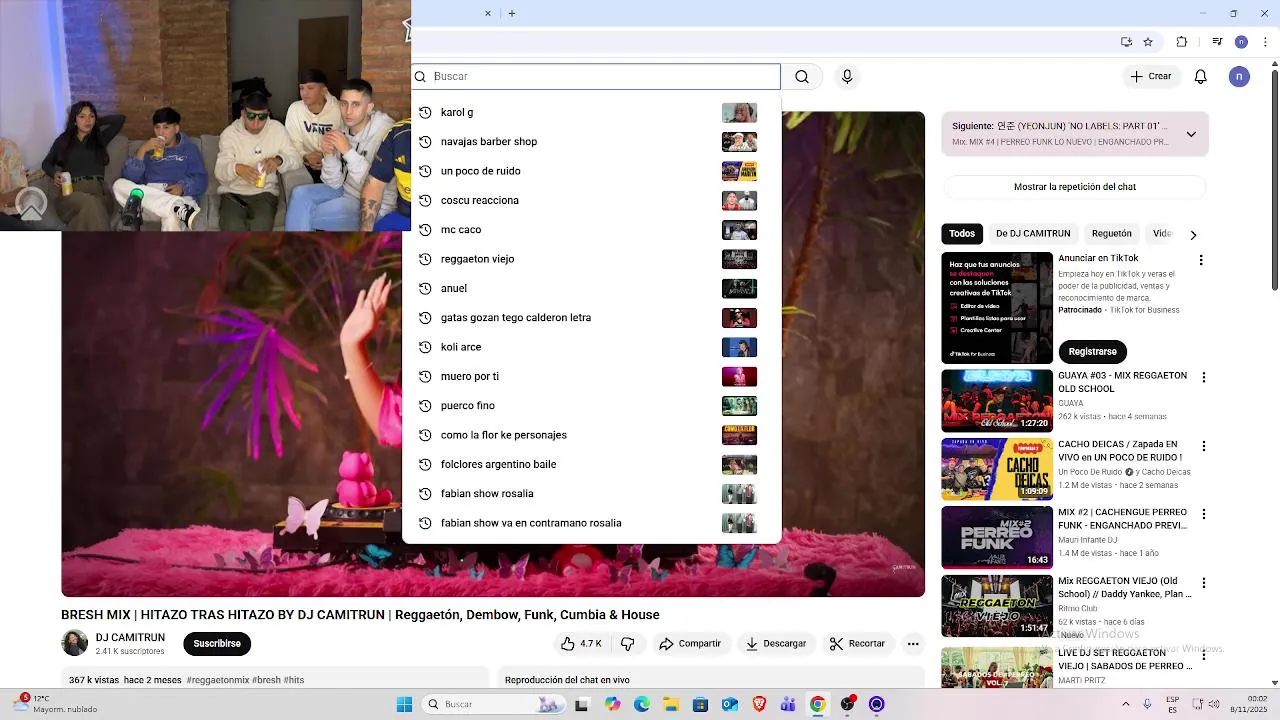The height and width of the screenshot is (720, 1280).
Task: Open Brave browser from taskbar
Action: click(x=759, y=704)
